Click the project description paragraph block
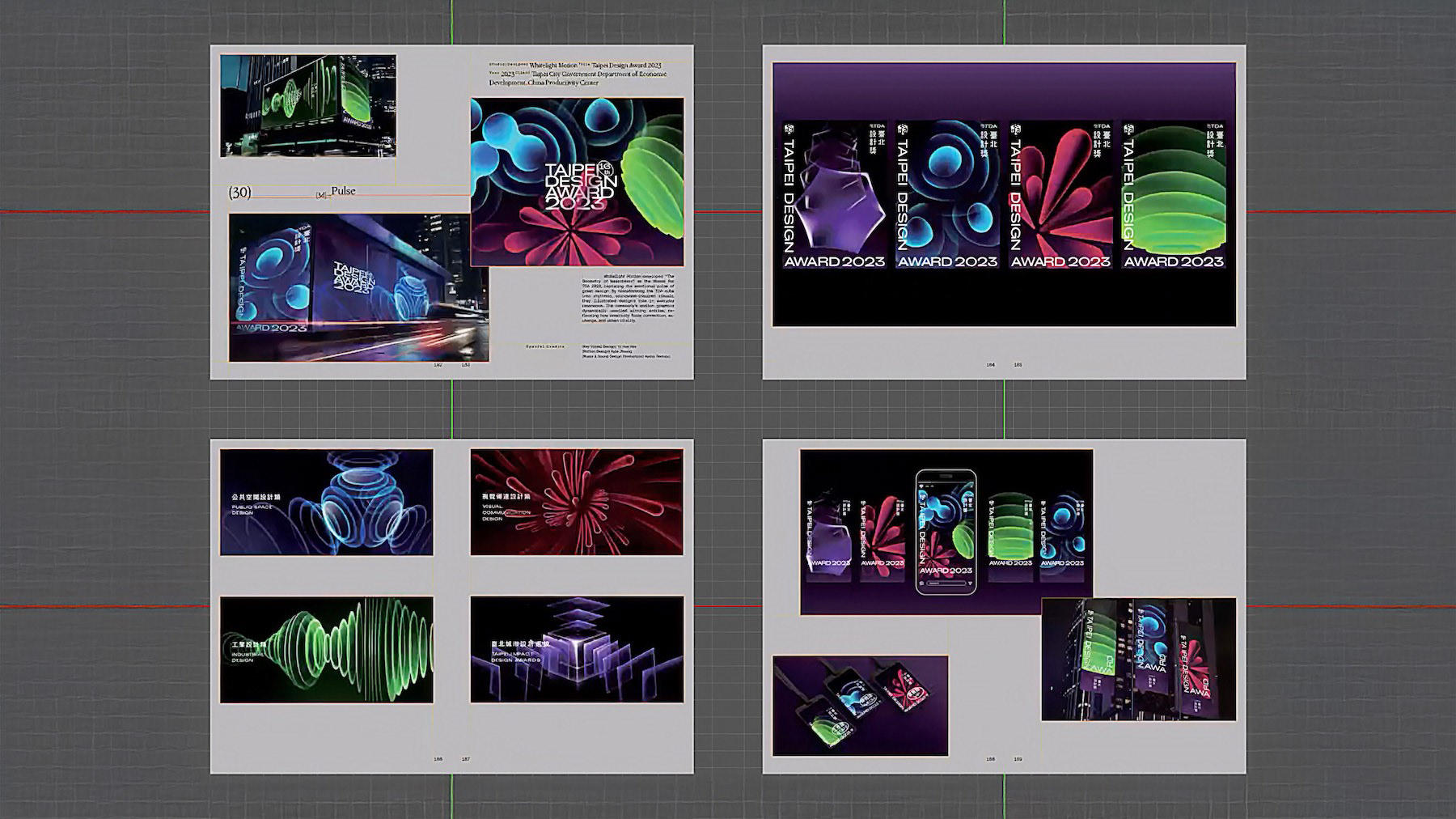 tap(628, 299)
